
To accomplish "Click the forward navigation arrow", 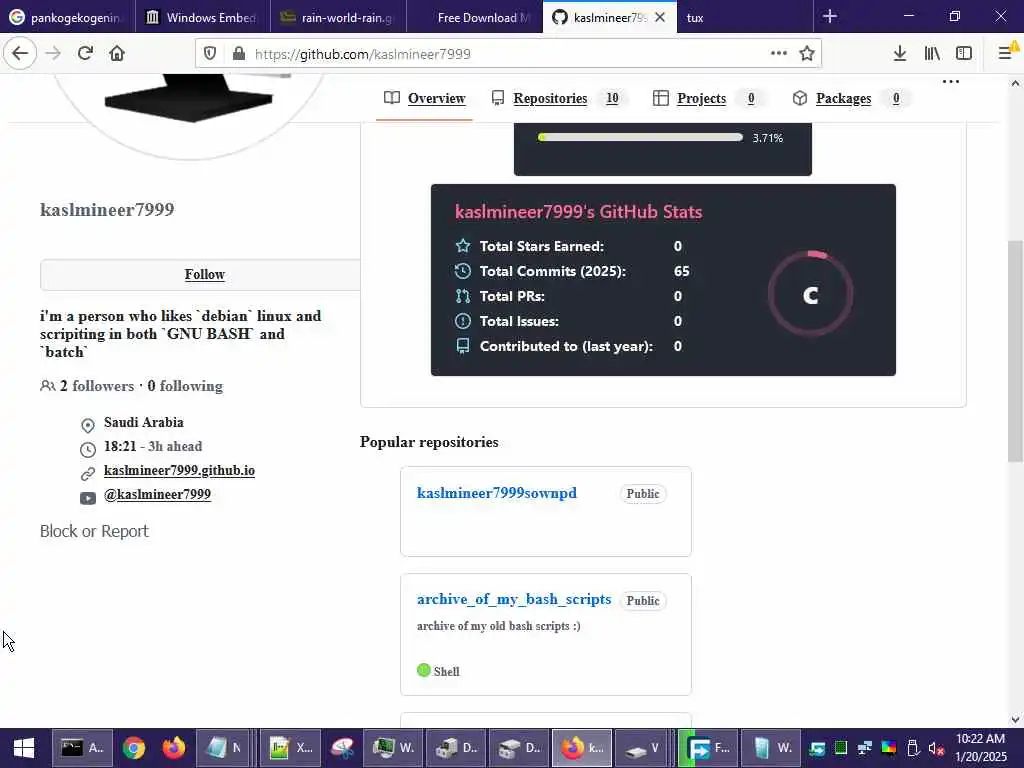I will point(53,54).
